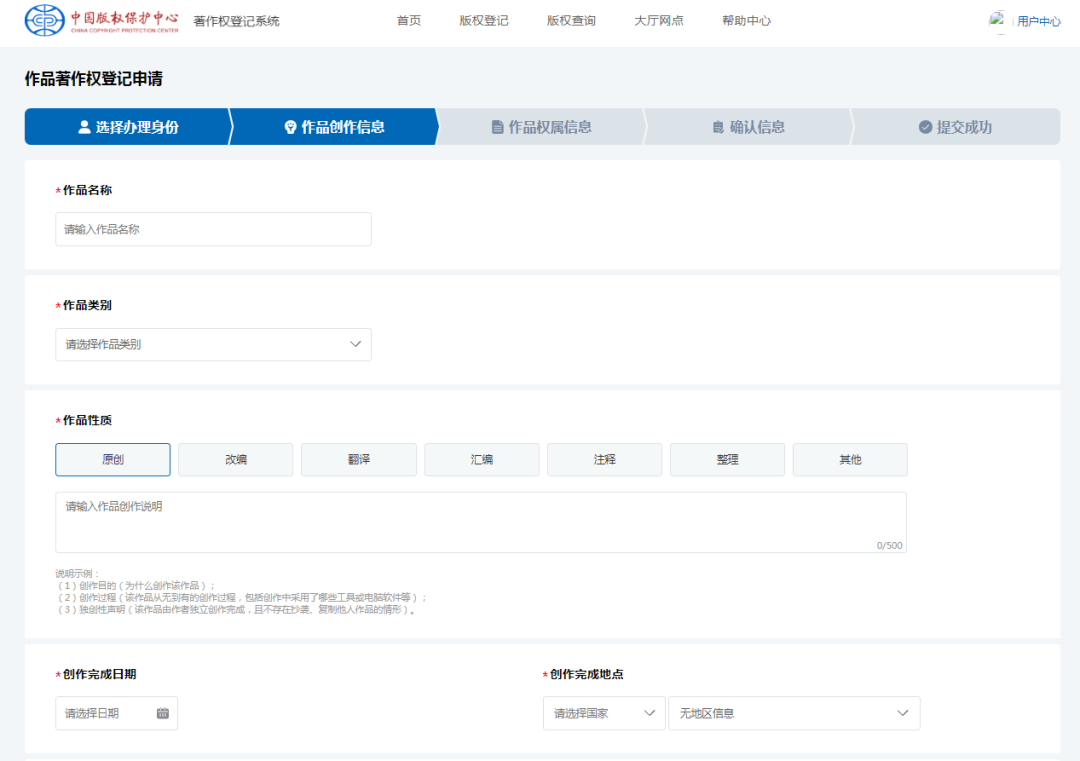
Task: Click the 用户中心 link
Action: point(1038,19)
